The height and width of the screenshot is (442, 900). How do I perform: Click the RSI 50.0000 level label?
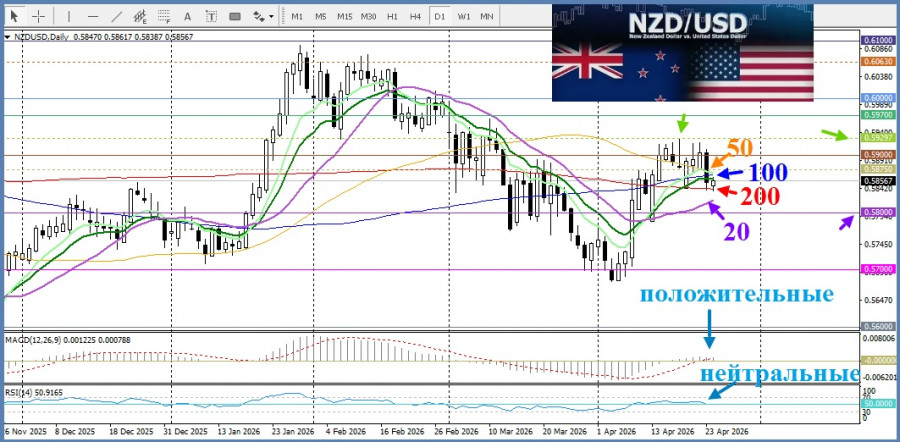[x=878, y=404]
